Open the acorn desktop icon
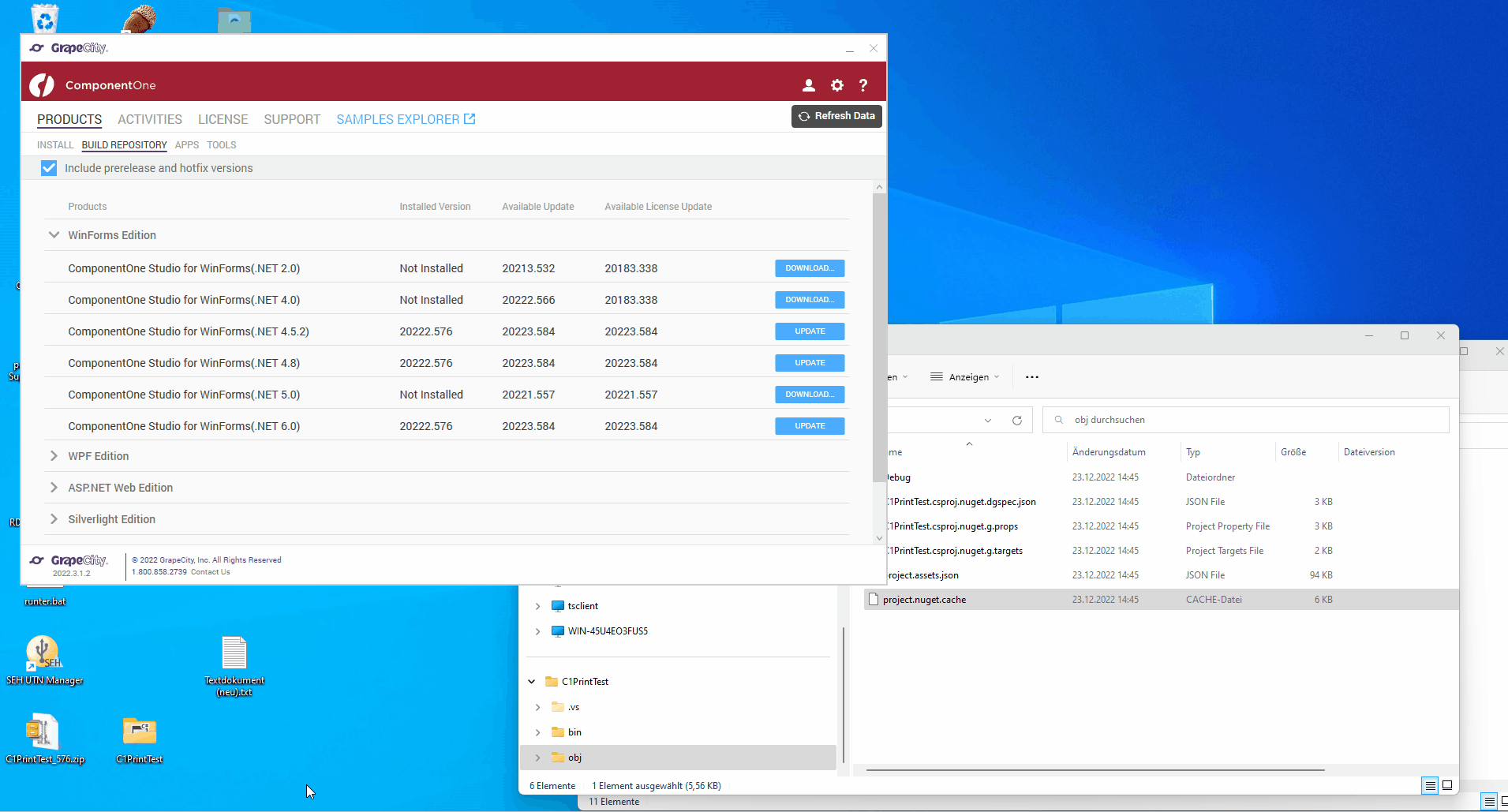 (139, 17)
